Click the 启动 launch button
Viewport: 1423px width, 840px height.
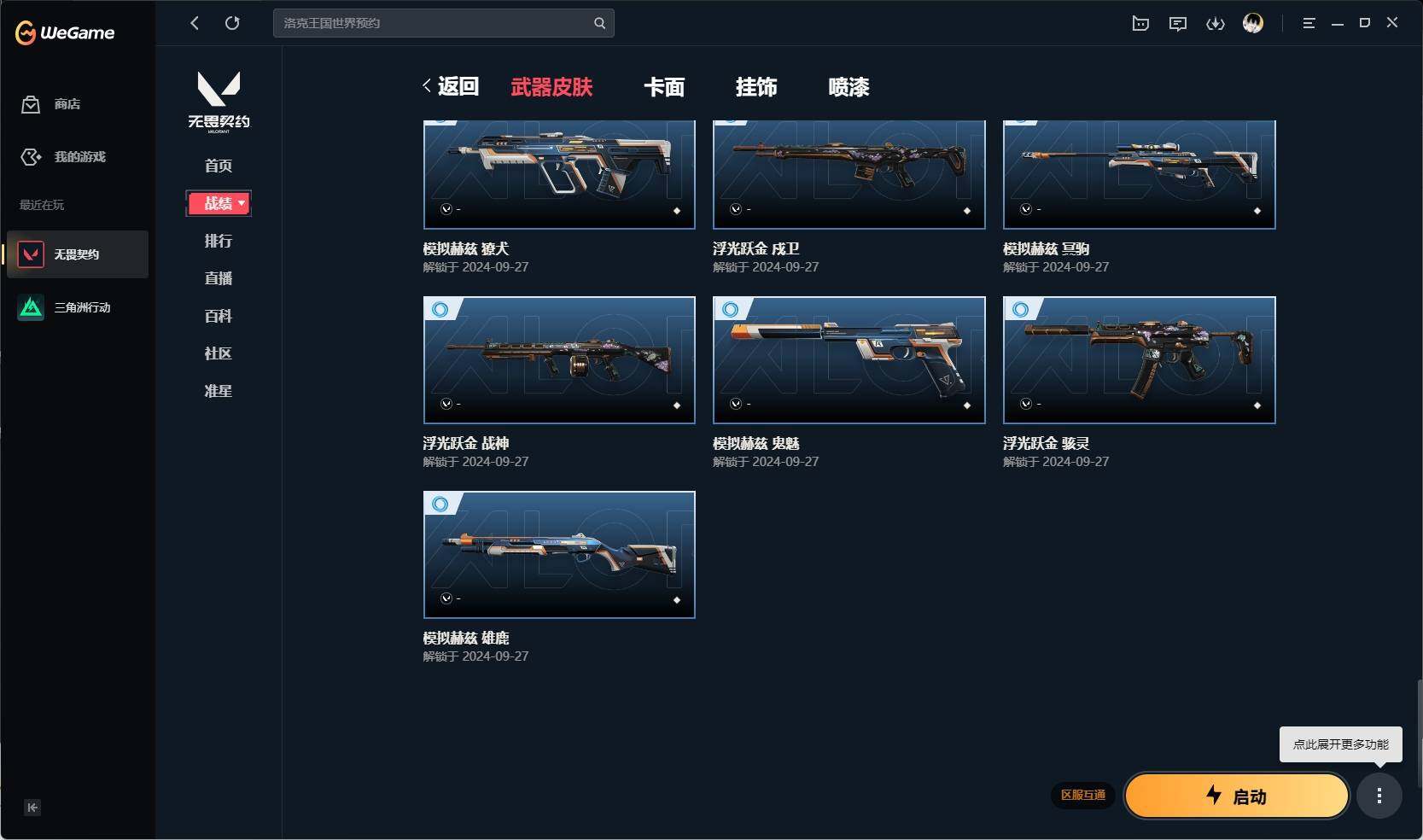point(1237,796)
